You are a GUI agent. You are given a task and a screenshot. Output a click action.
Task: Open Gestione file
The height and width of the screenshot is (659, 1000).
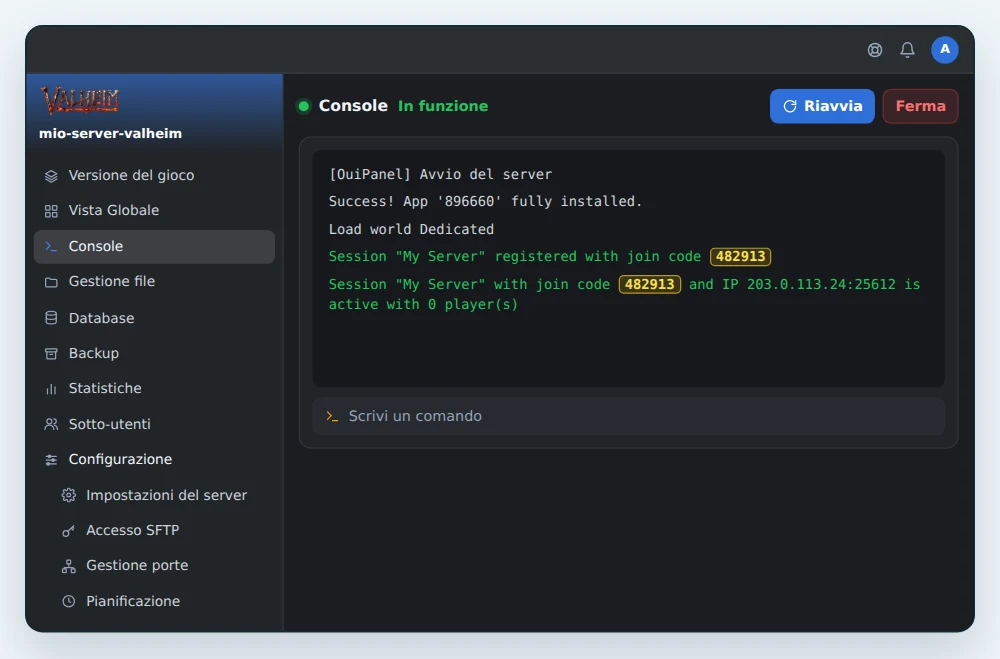154,281
